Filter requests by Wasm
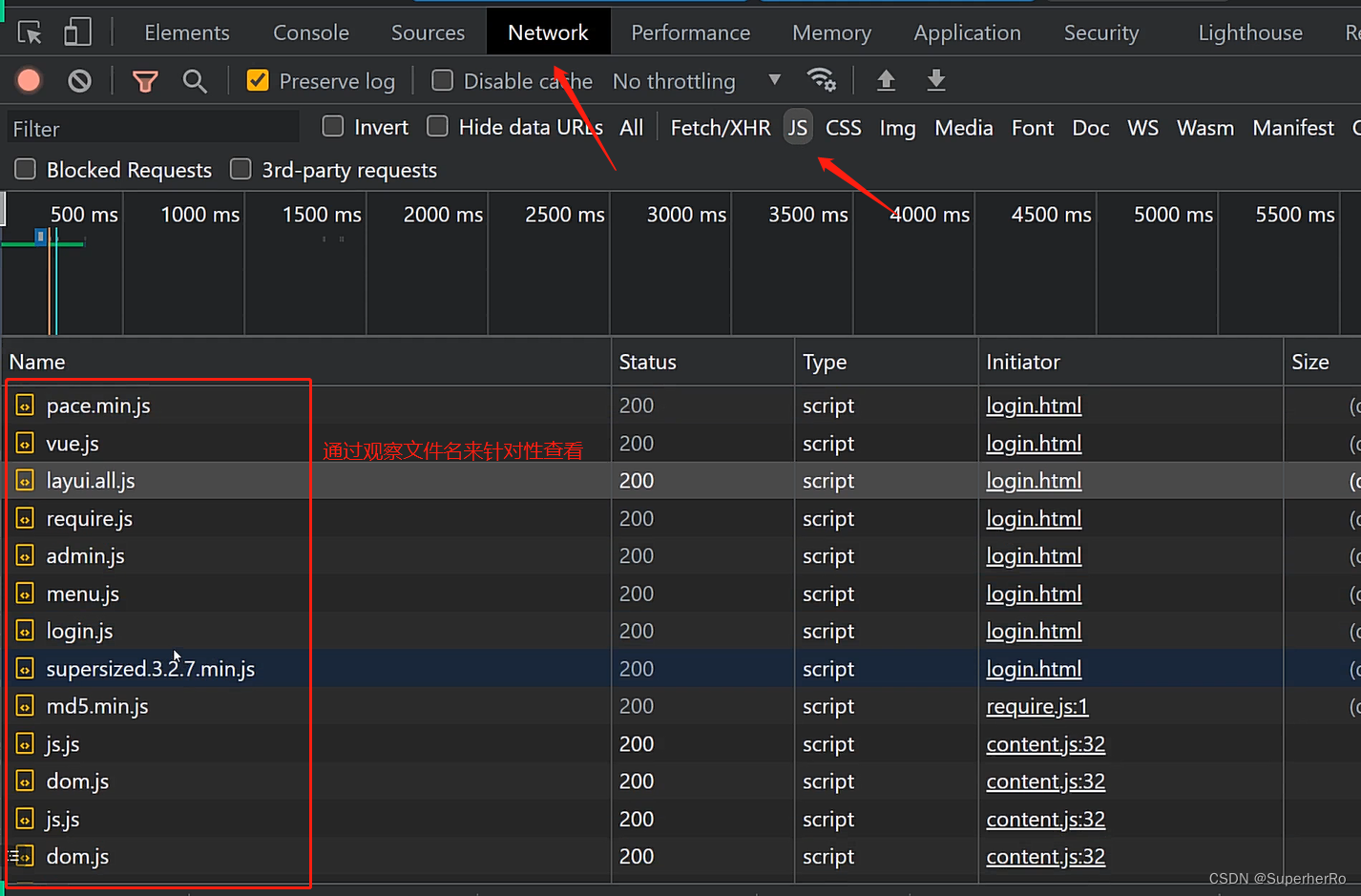 point(1205,128)
